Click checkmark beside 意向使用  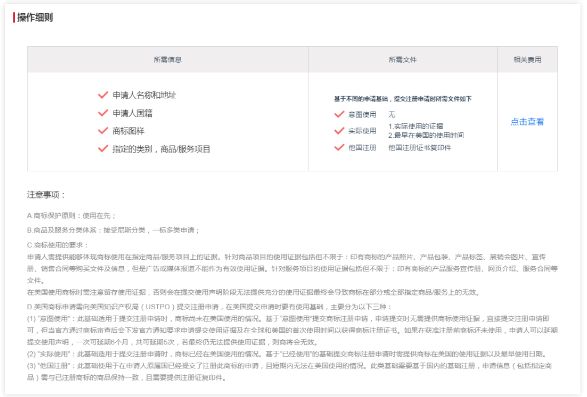click(x=339, y=114)
